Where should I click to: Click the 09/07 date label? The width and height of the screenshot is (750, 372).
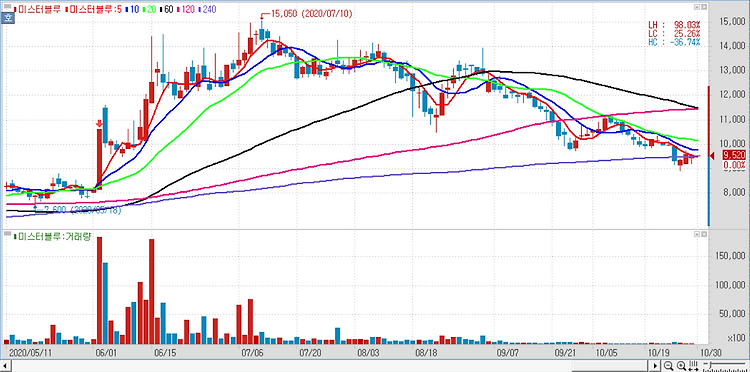tap(508, 352)
